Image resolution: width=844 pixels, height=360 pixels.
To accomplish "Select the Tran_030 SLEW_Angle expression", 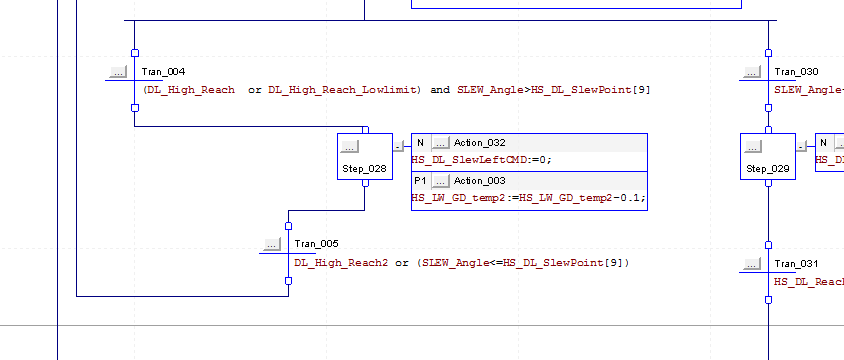I will (x=808, y=90).
